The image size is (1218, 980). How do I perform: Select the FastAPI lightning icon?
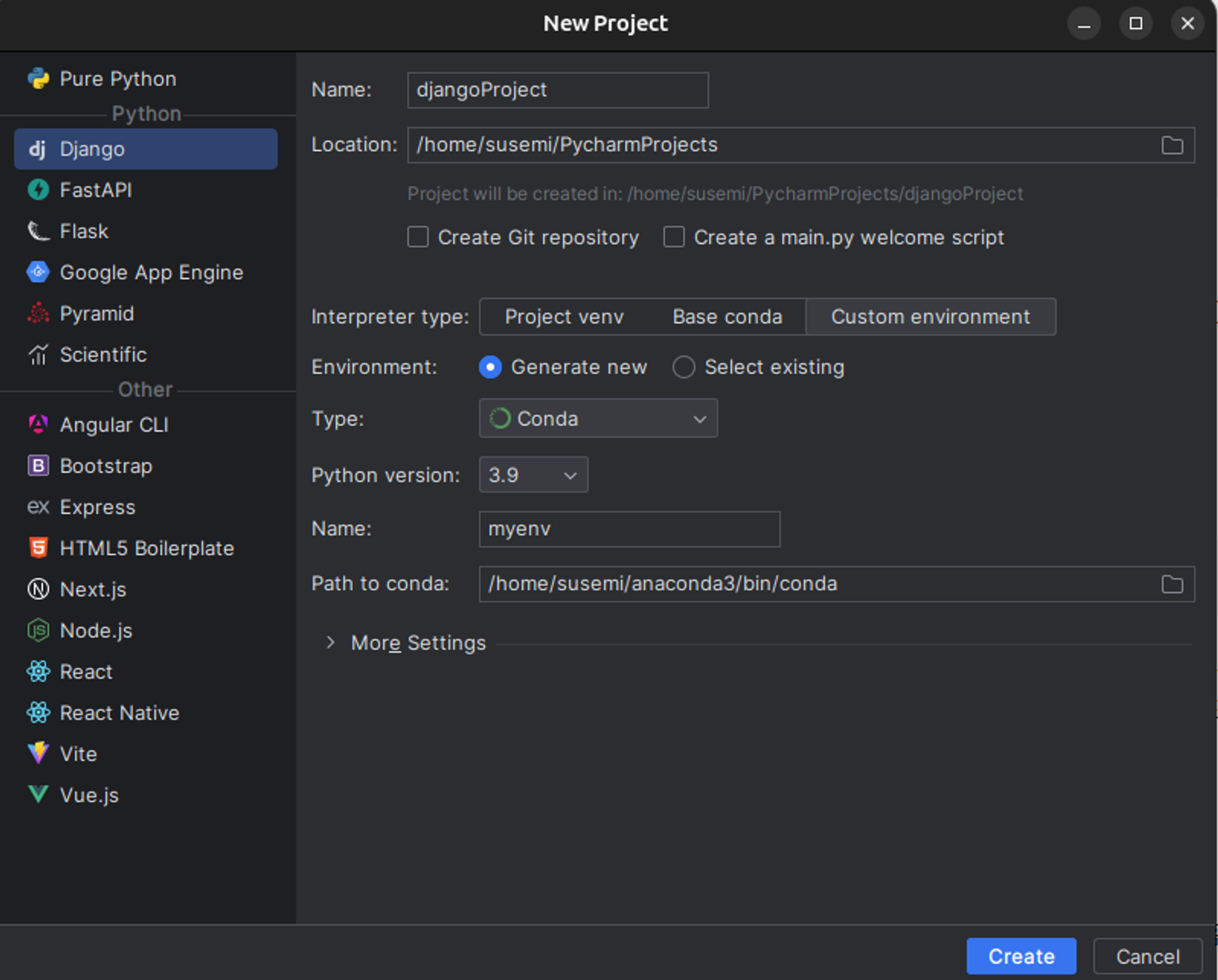click(39, 190)
